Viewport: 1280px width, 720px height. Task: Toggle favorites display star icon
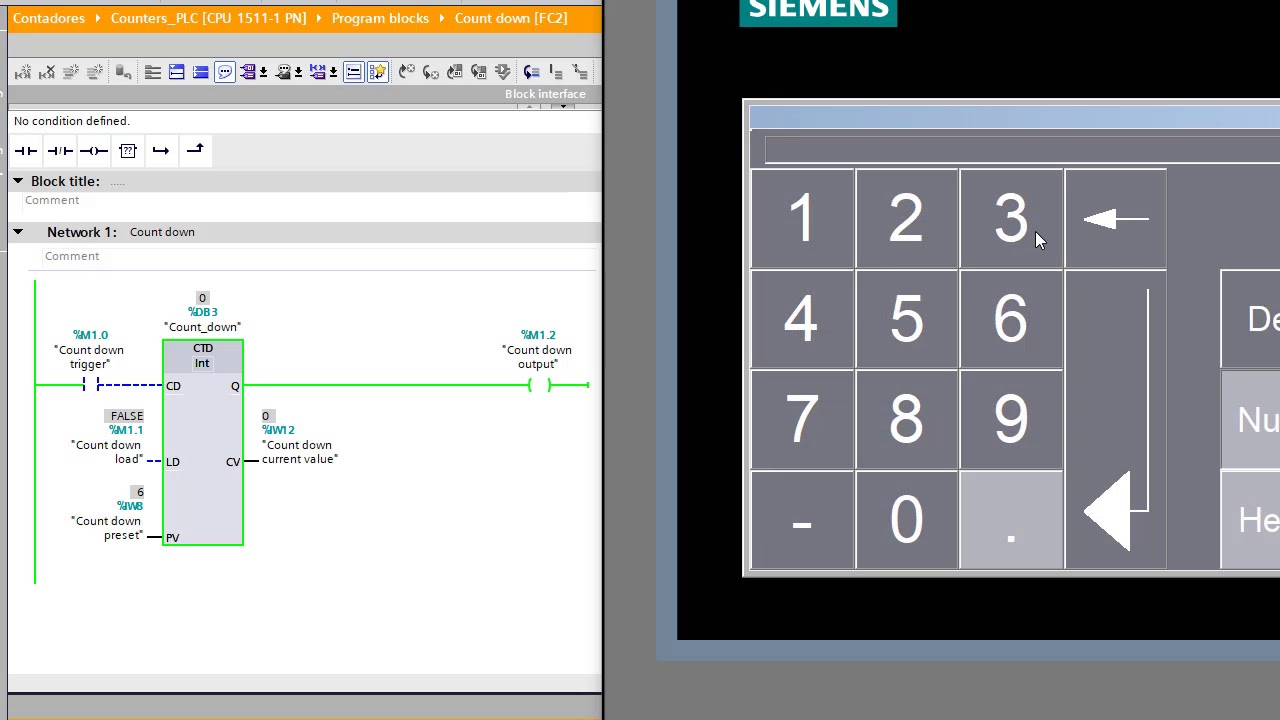pyautogui.click(x=377, y=72)
